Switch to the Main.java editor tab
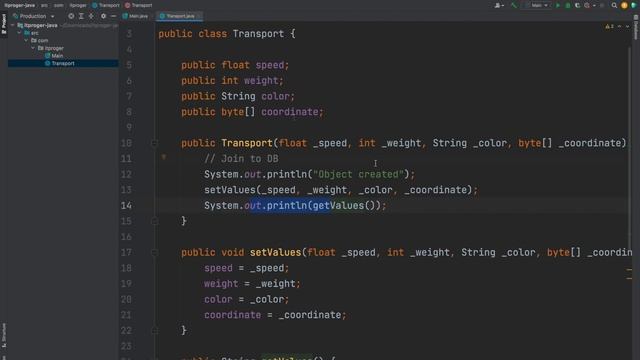Screen dimensions: 640x360 [136, 16]
